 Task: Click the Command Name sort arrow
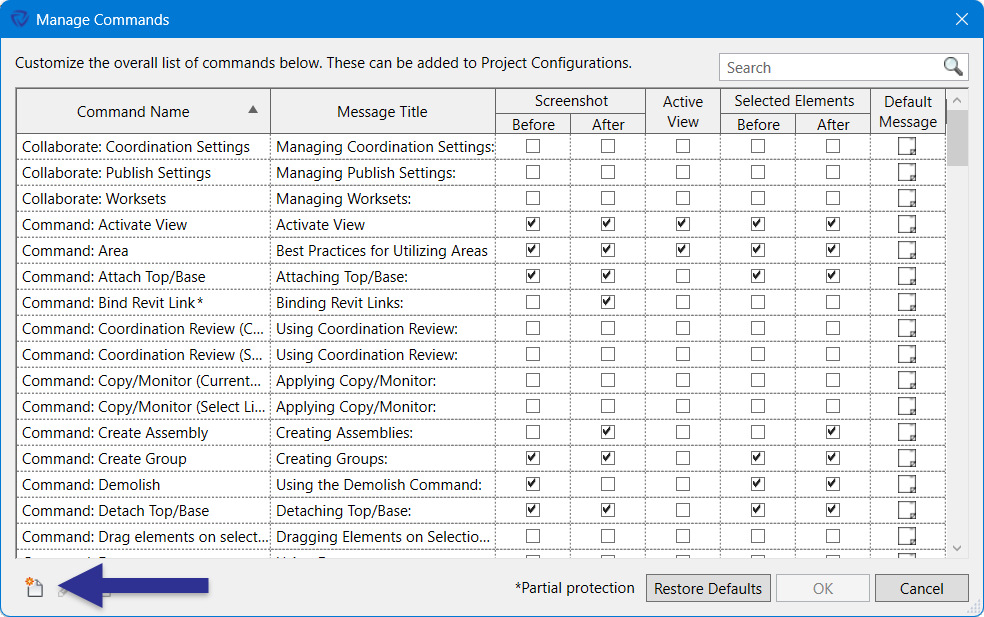pos(253,111)
